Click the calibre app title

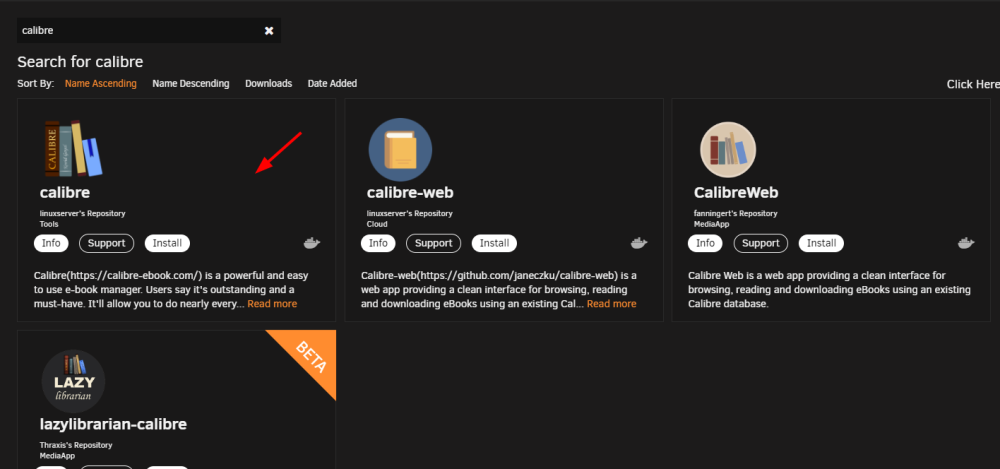click(65, 193)
